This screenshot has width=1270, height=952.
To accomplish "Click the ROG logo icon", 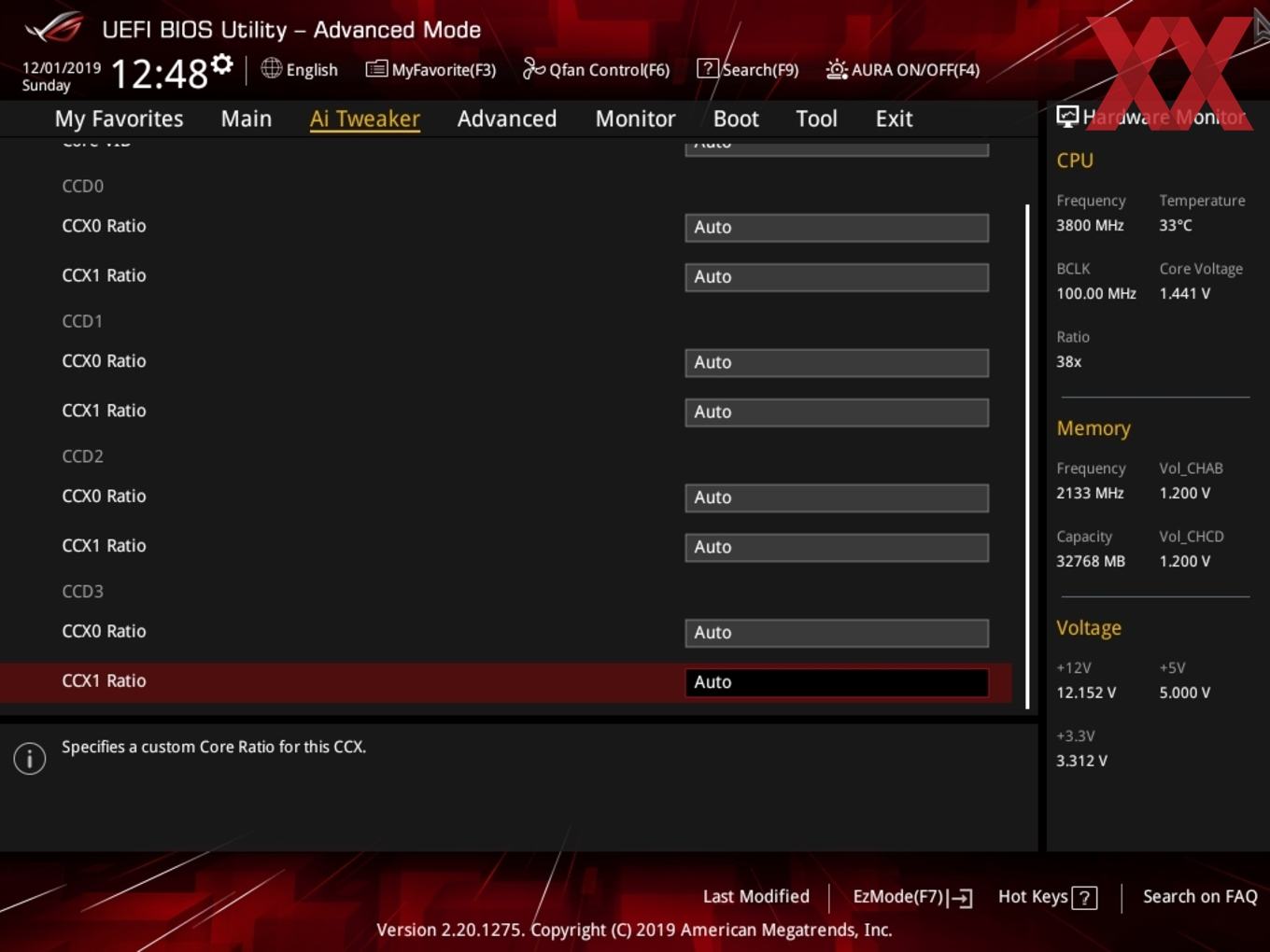I will [54, 28].
